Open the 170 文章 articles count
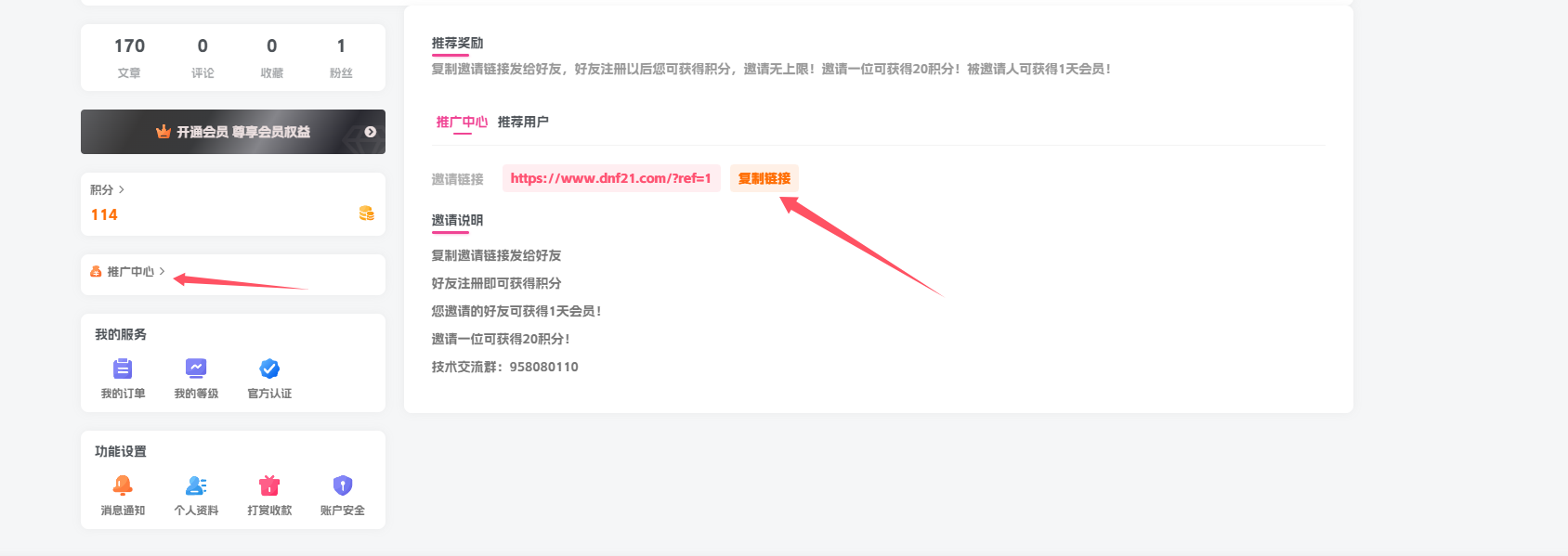This screenshot has height=556, width=1568. pos(129,58)
